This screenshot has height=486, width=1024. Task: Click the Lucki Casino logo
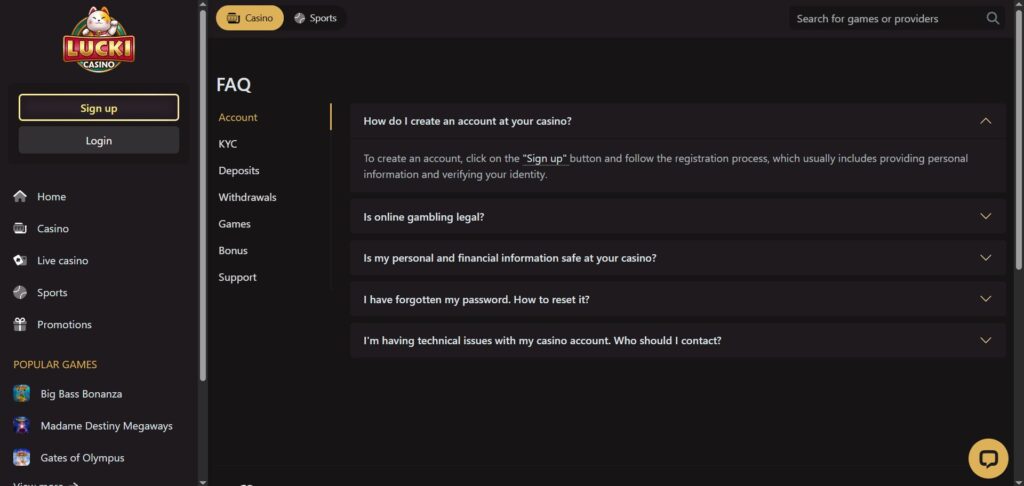tap(98, 40)
